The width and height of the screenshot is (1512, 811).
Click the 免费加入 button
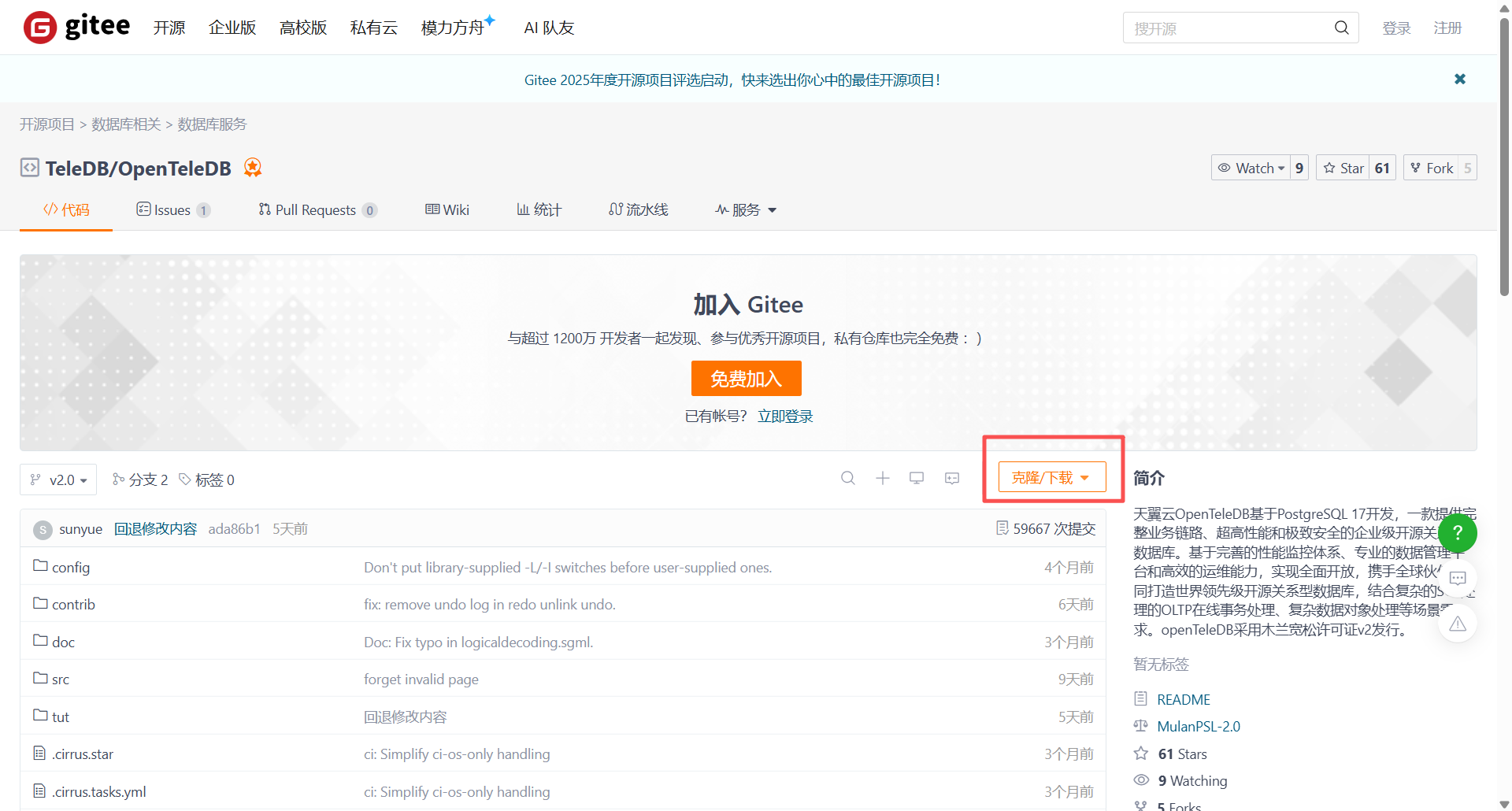pyautogui.click(x=747, y=379)
